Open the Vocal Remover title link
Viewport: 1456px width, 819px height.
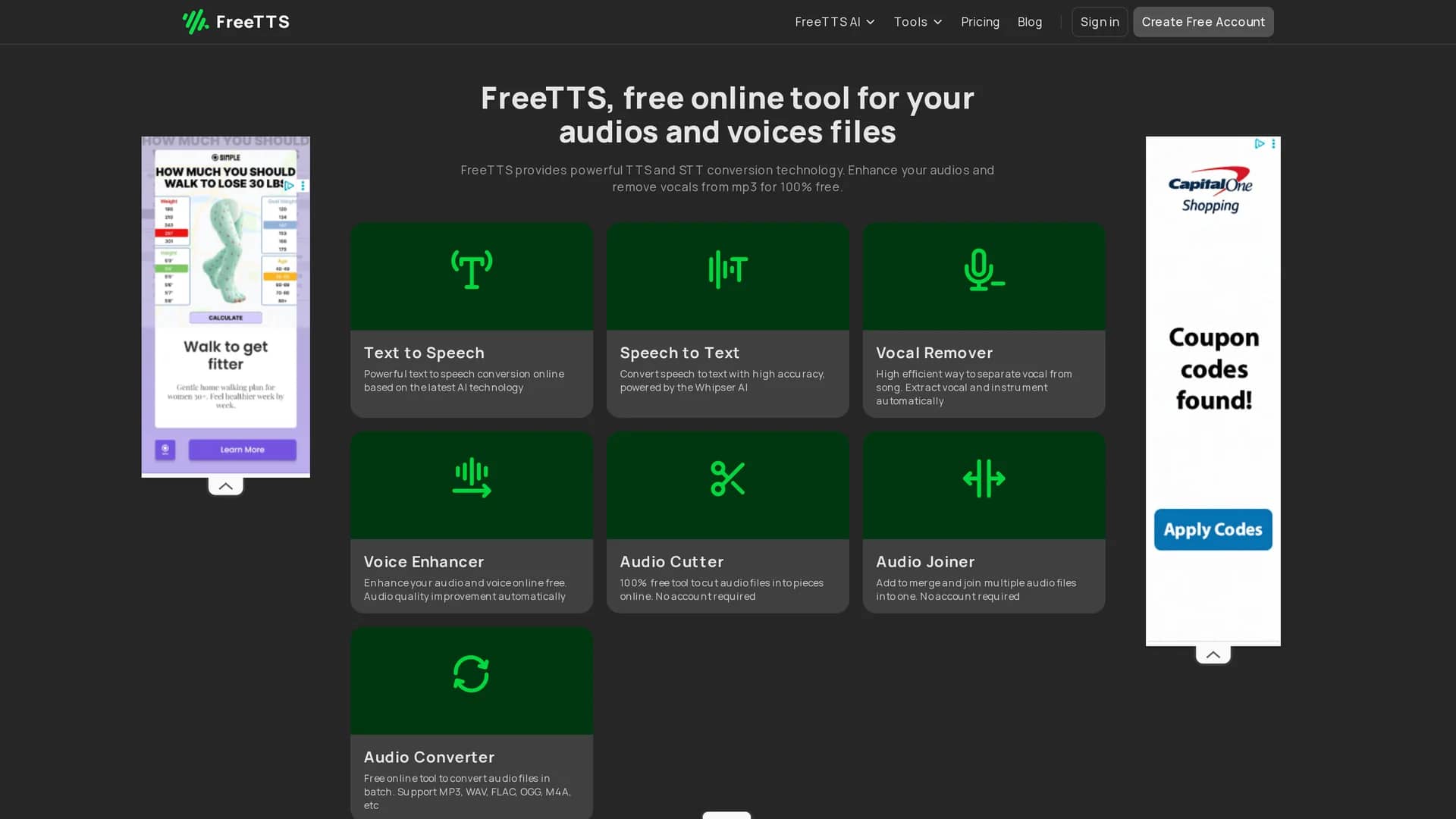(x=934, y=353)
